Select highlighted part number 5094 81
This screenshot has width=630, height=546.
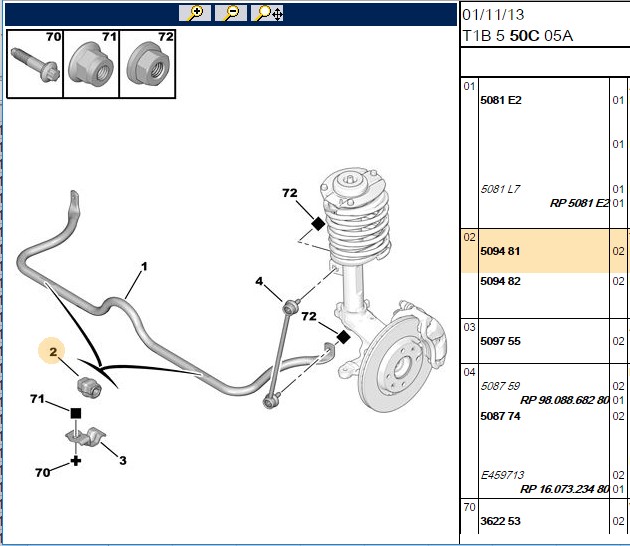tap(500, 251)
